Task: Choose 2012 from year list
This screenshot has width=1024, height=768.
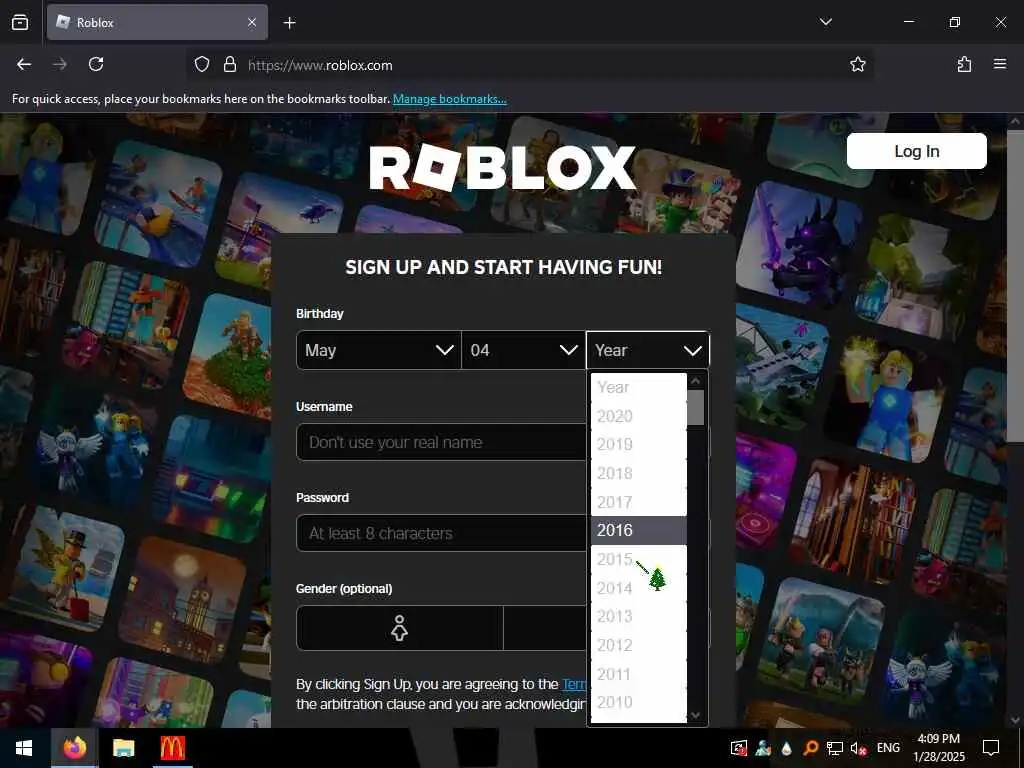Action: [639, 645]
